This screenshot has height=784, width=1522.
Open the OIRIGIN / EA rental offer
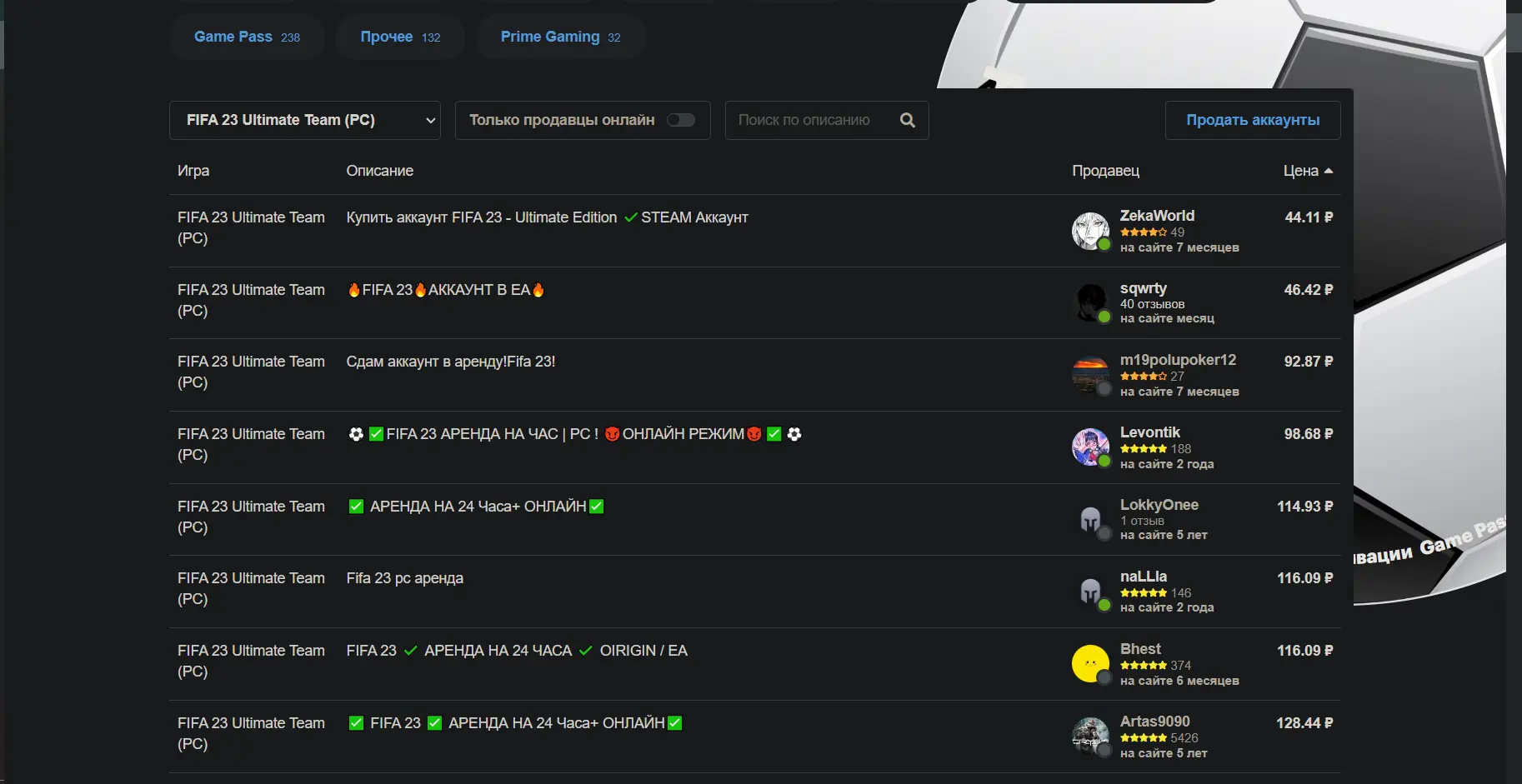pos(517,651)
